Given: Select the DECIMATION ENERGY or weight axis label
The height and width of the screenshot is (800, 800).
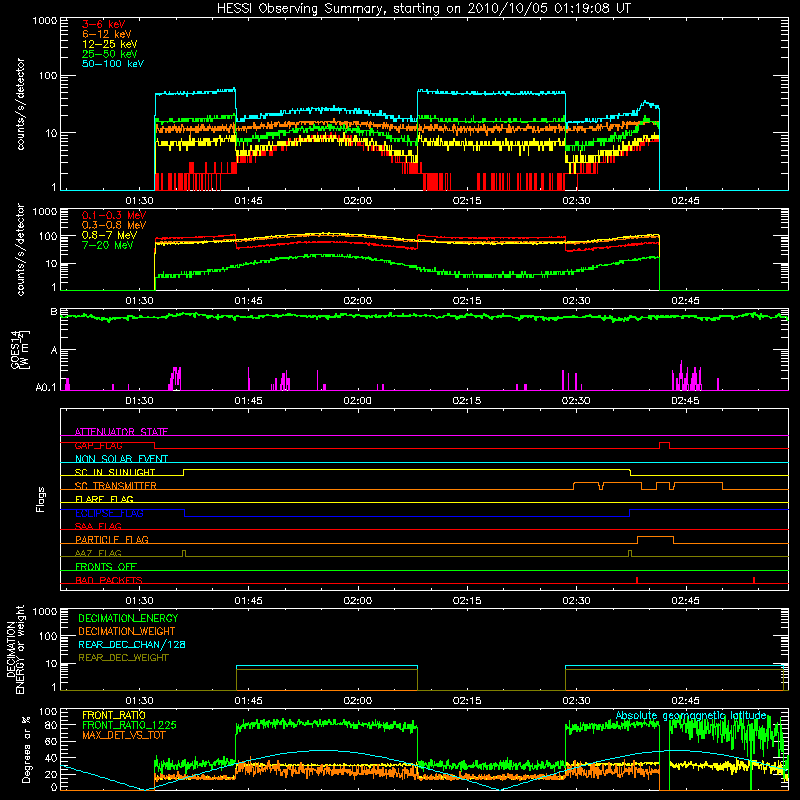Looking at the screenshot, I should (x=15, y=650).
